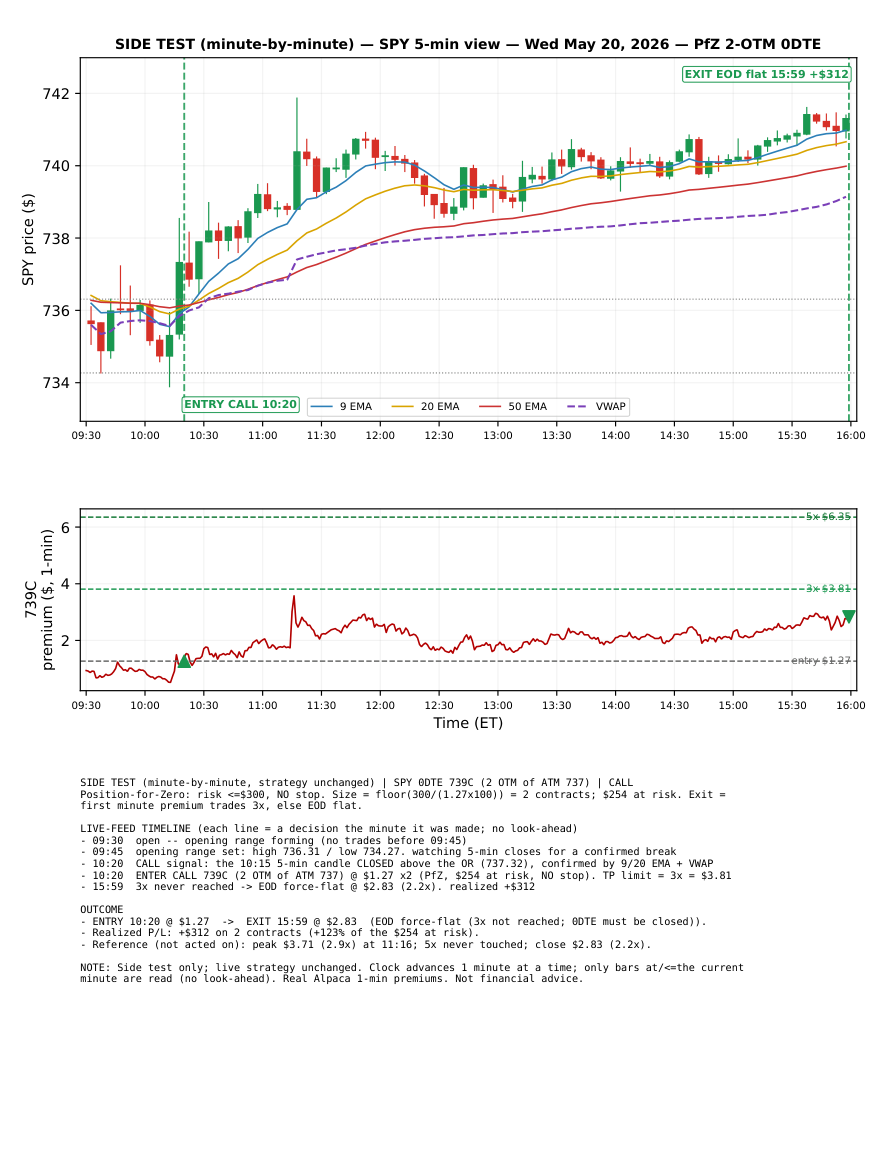
Task: Click the 15:30 tick under the SPY price chart
Action: point(792,435)
